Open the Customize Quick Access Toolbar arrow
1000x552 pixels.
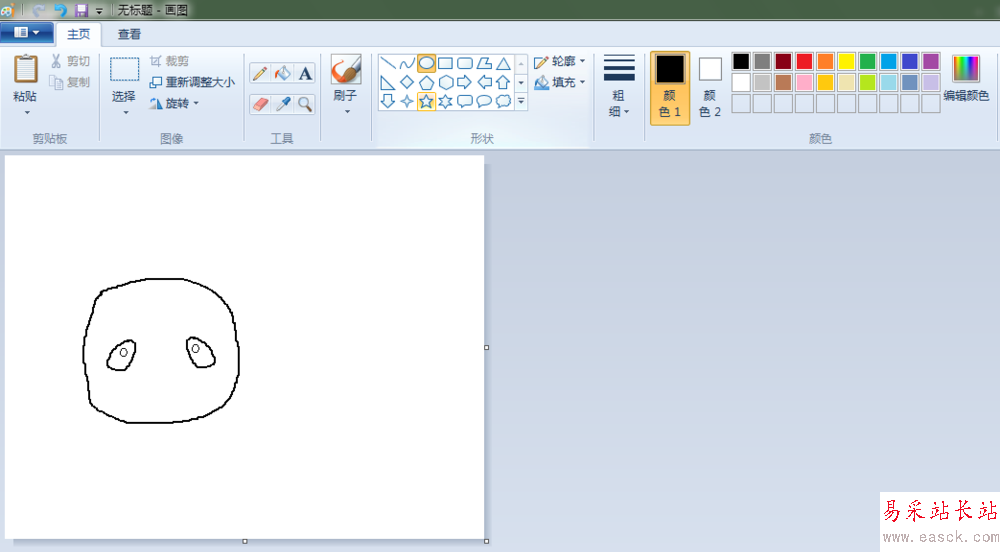tap(99, 11)
